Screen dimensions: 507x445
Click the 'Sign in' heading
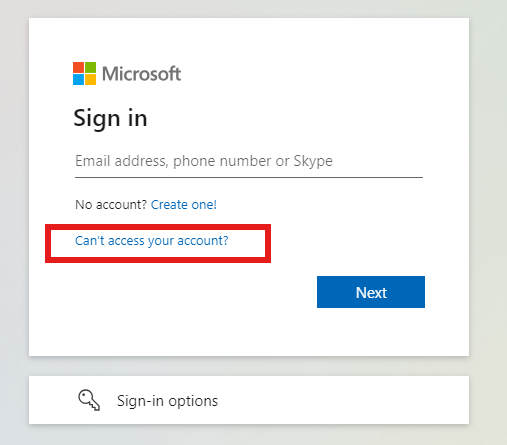[x=110, y=119]
